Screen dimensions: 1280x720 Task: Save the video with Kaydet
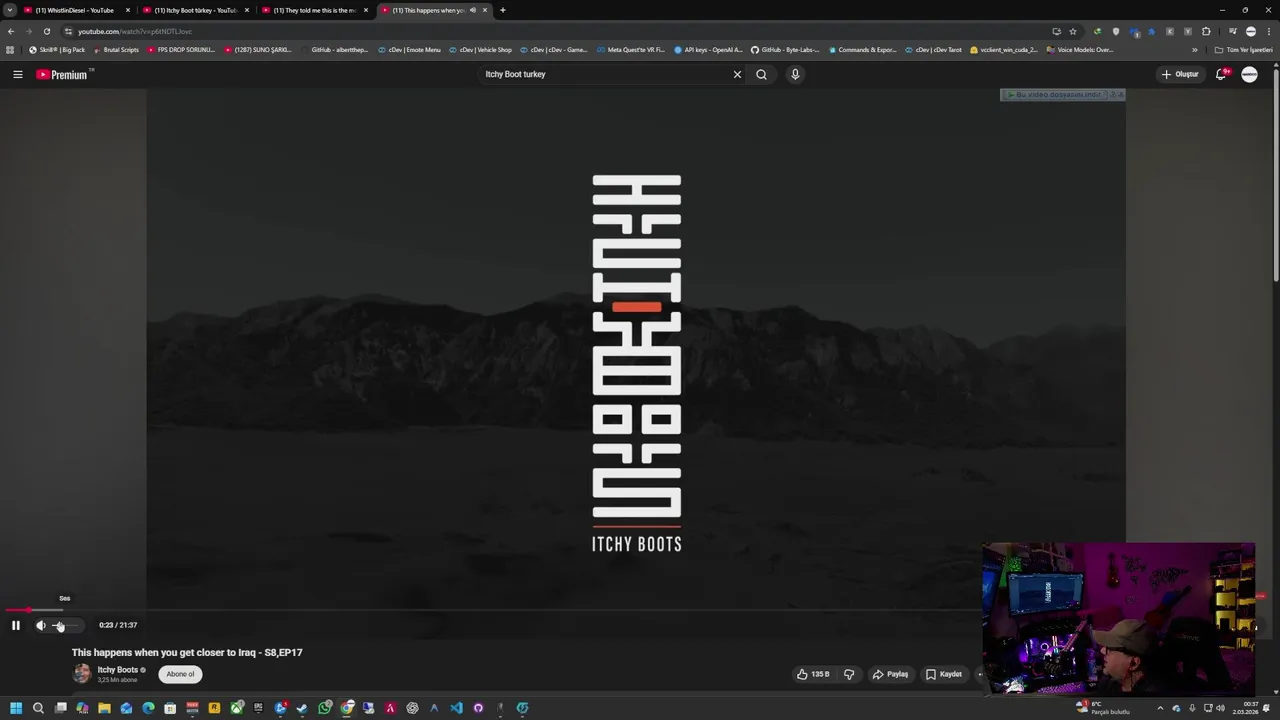(x=944, y=674)
